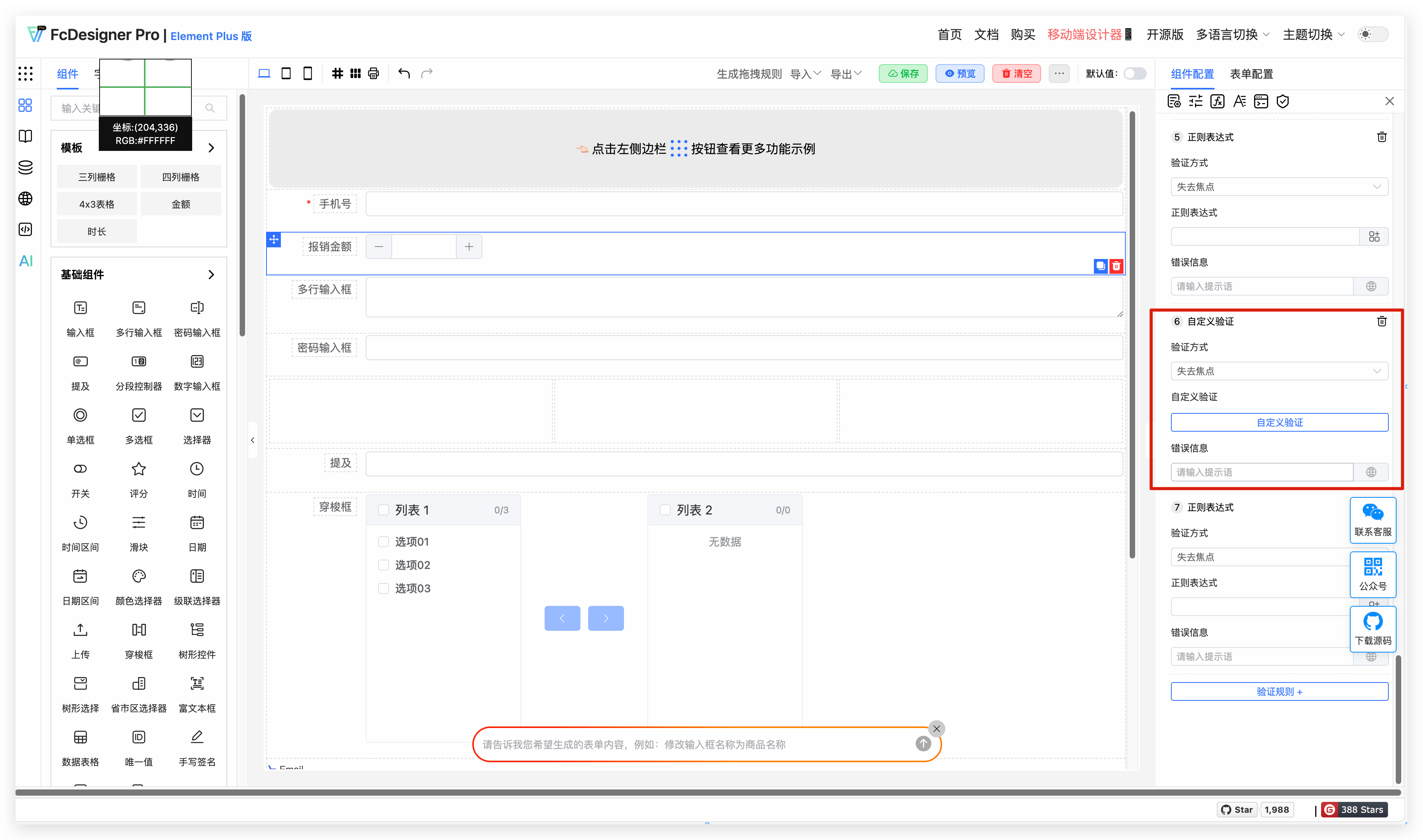The width and height of the screenshot is (1423, 840).
Task: Delete the selected 报销金额 field
Action: pyautogui.click(x=1116, y=266)
